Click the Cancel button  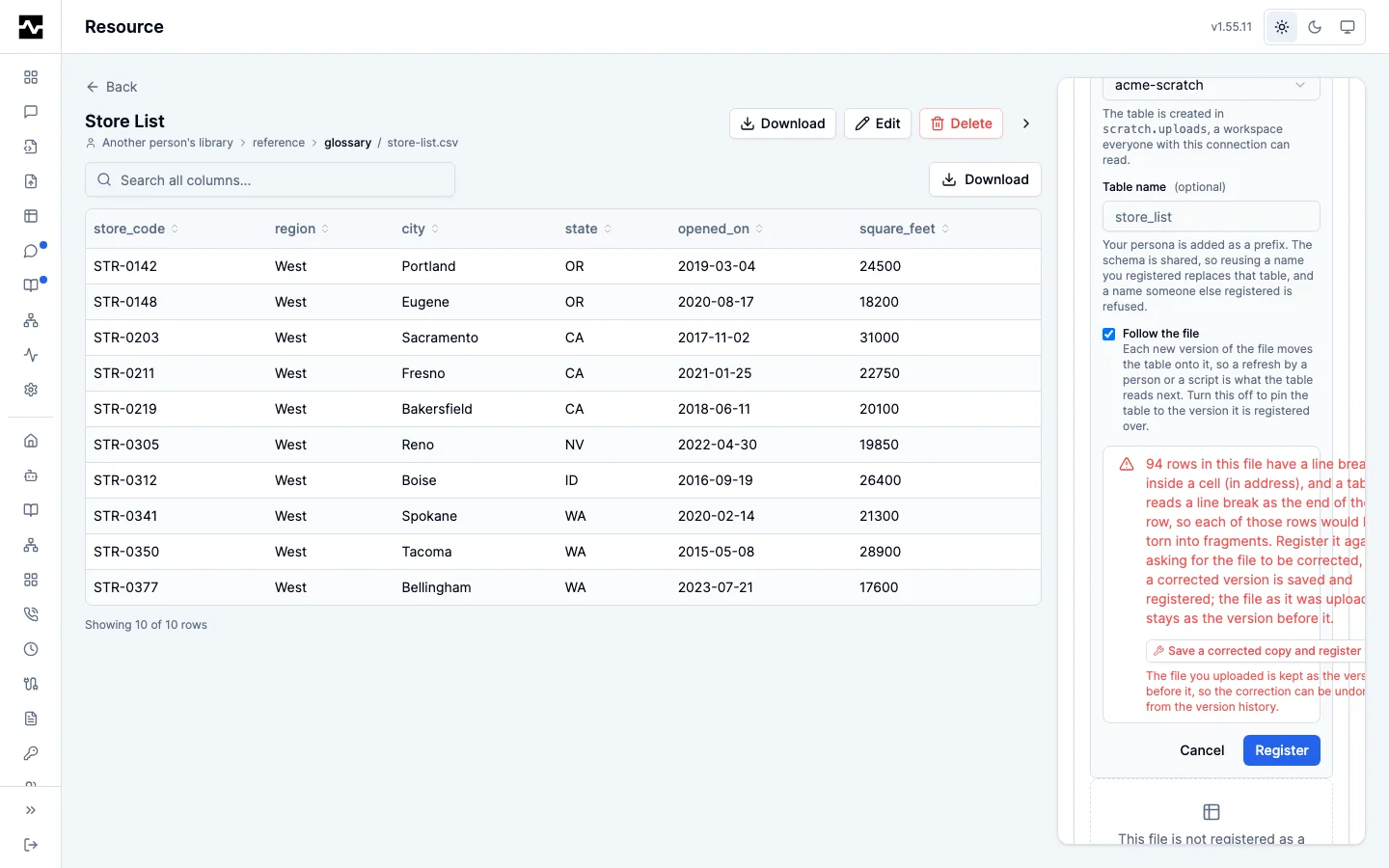(x=1202, y=750)
